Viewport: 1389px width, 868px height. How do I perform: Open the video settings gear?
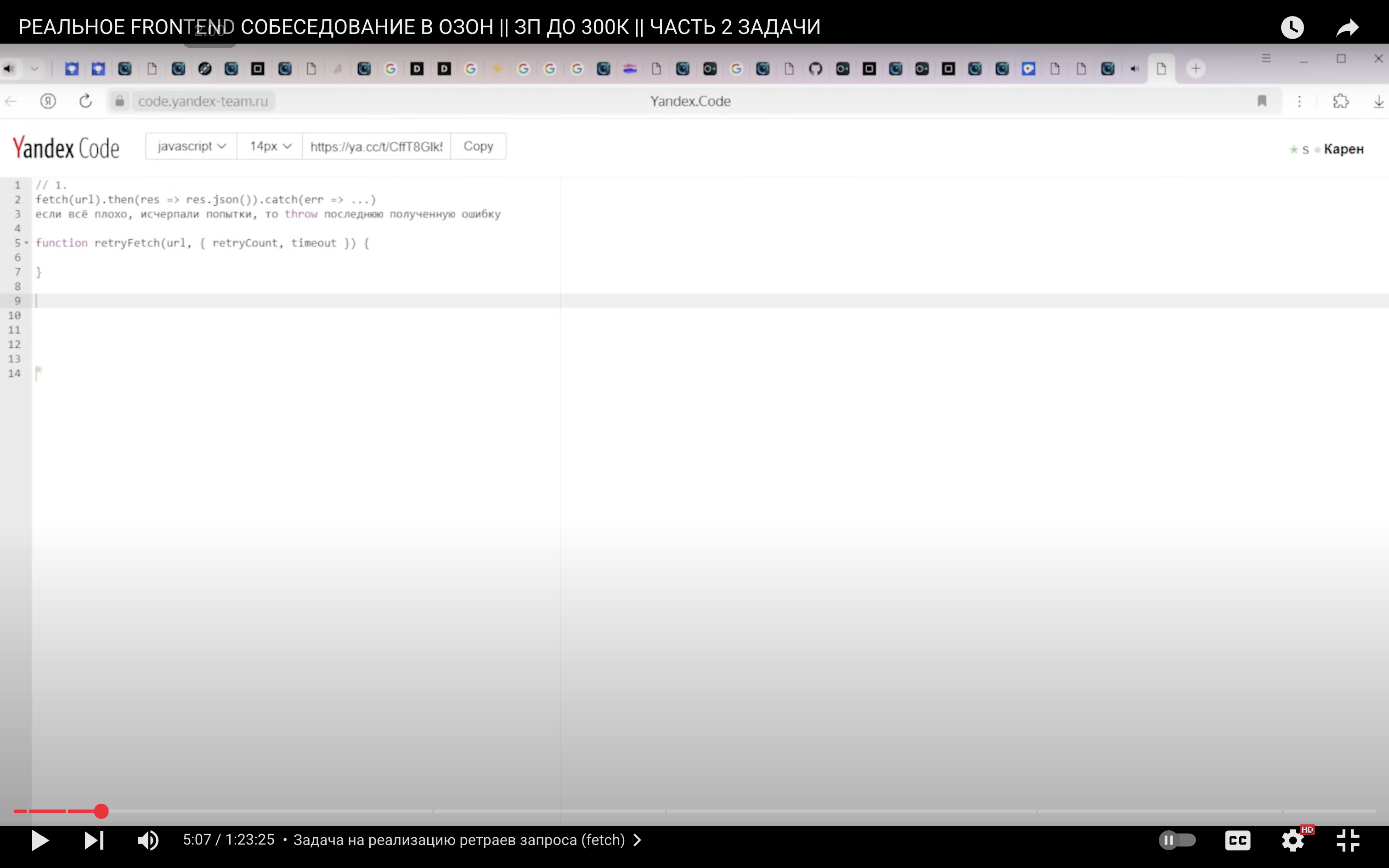tap(1293, 840)
